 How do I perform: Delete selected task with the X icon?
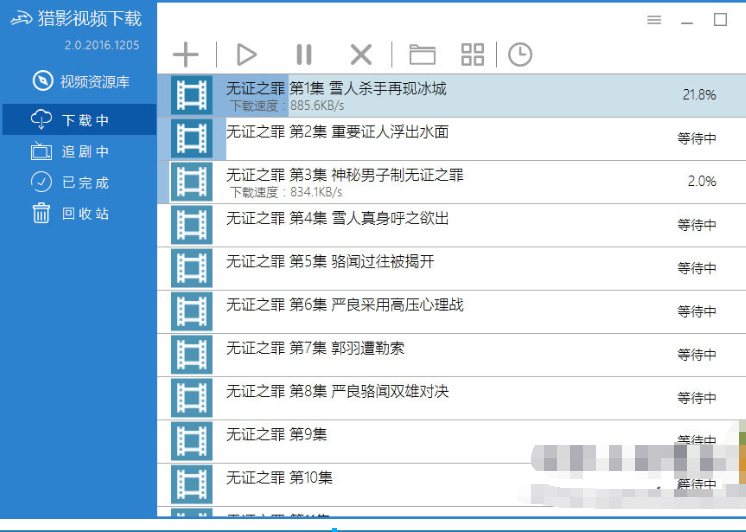pyautogui.click(x=361, y=55)
